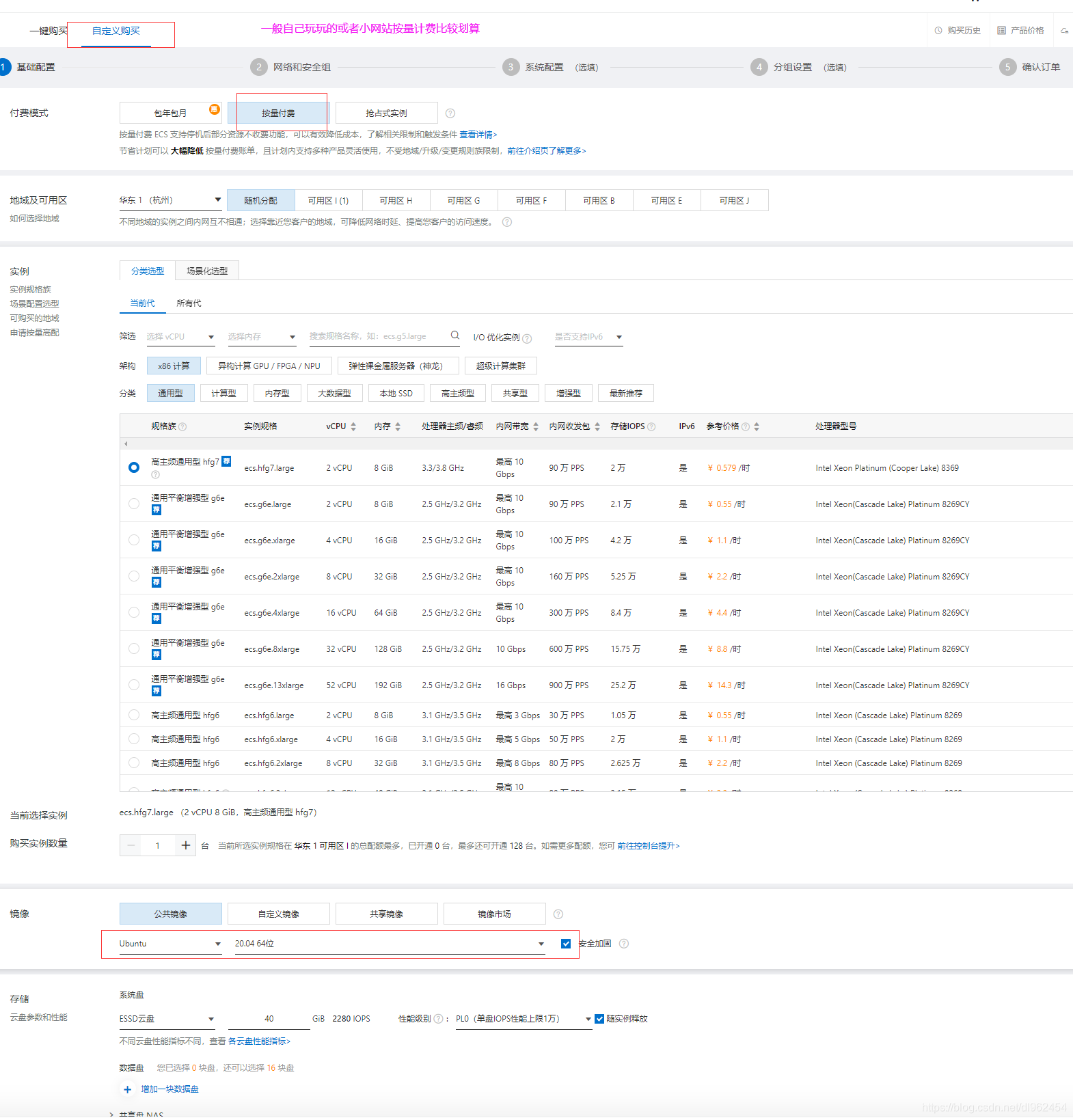Sort table by vCPU arrows
Image resolution: width=1073 pixels, height=1120 pixels.
click(x=353, y=426)
